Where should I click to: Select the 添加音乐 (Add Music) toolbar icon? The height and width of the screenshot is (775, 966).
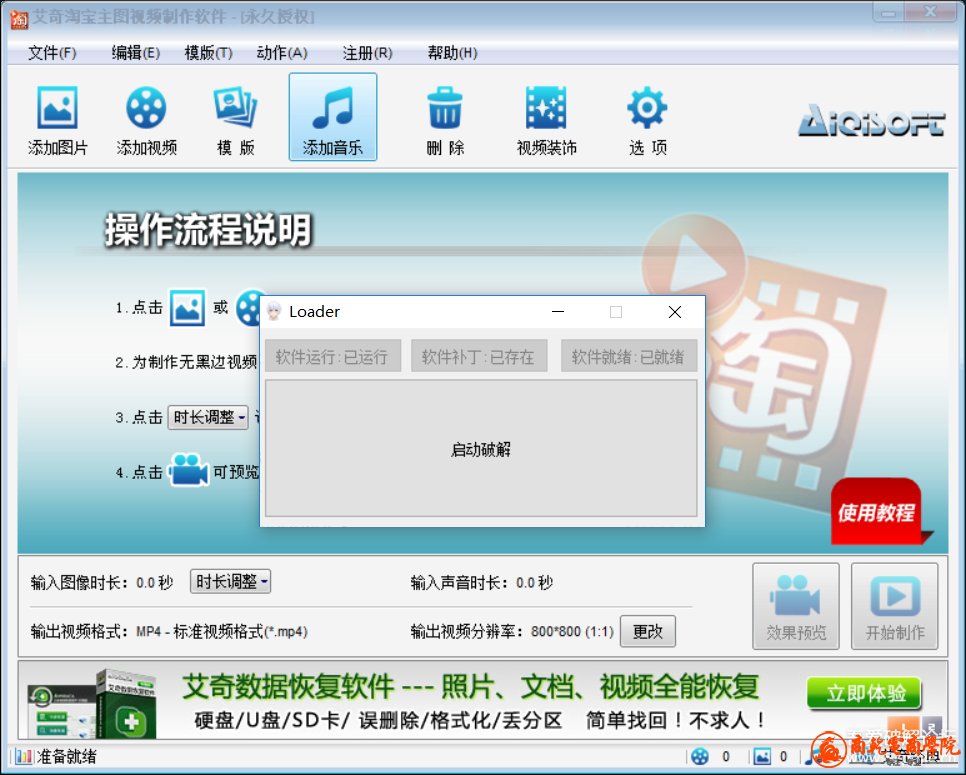pyautogui.click(x=332, y=118)
